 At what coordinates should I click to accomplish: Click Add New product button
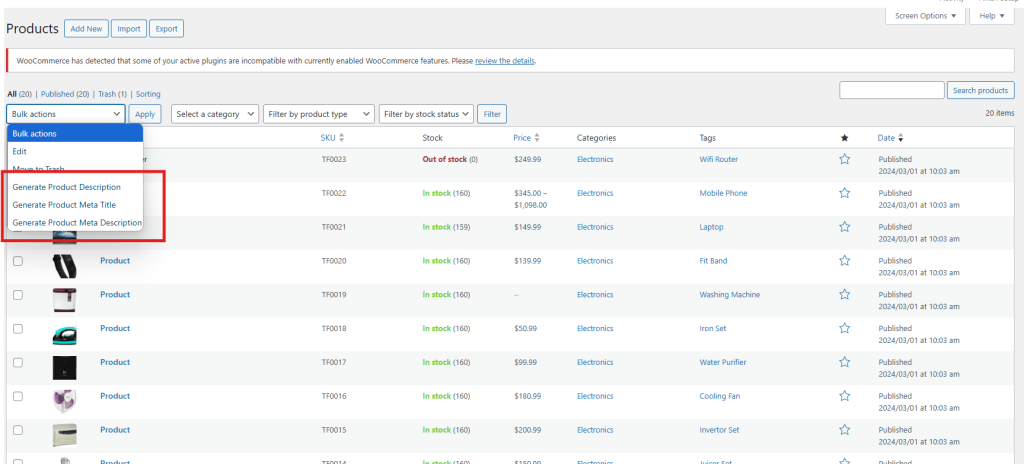coord(86,29)
